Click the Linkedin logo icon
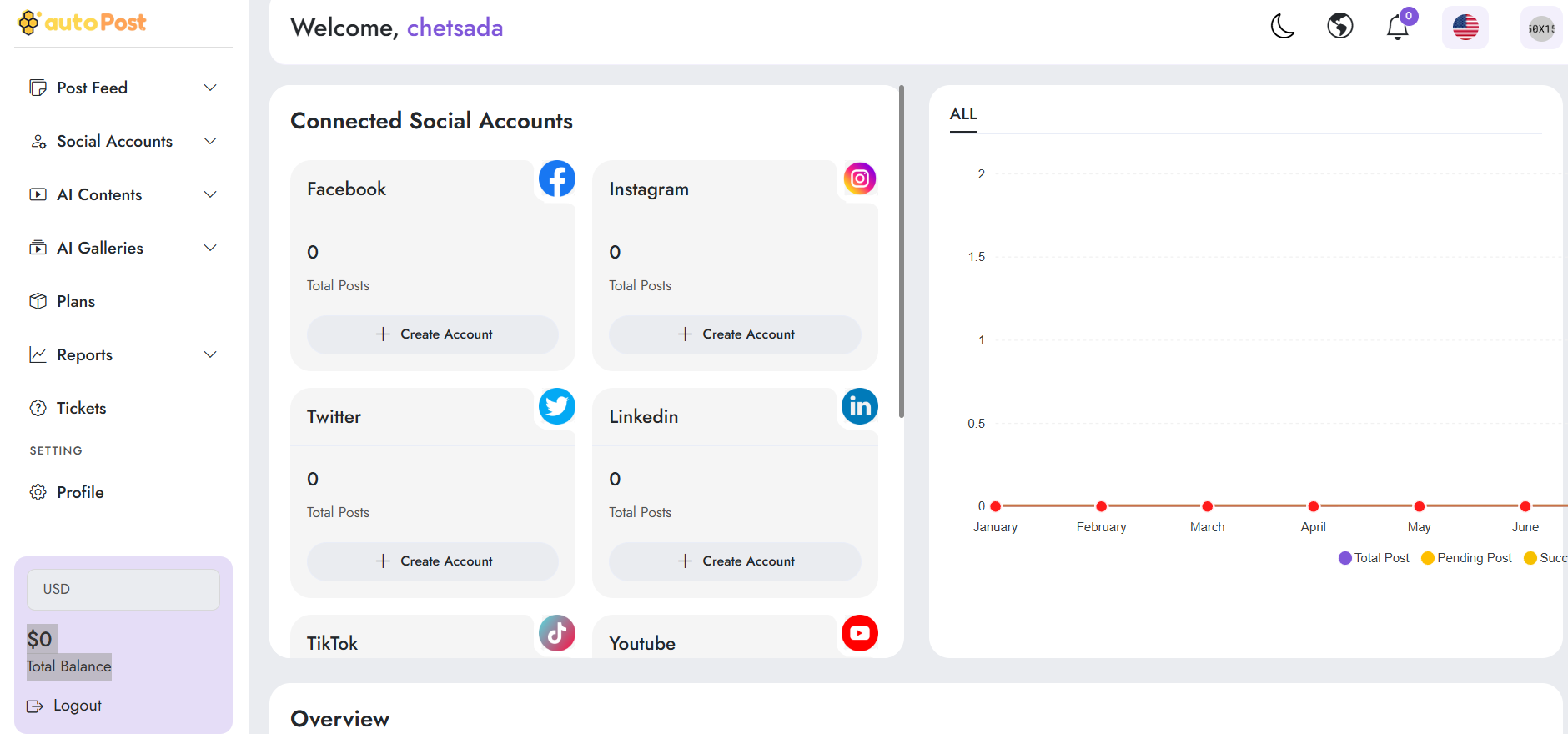The width and height of the screenshot is (1568, 734). coord(860,406)
